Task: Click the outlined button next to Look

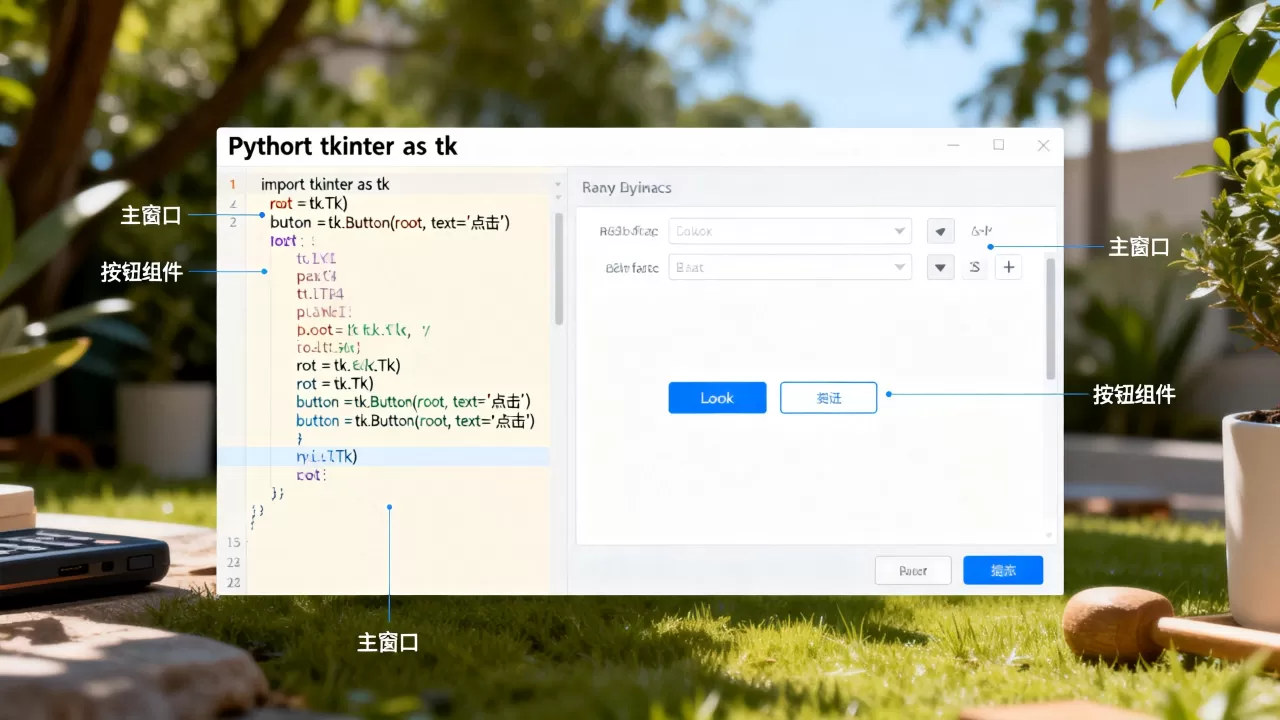Action: [x=828, y=398]
